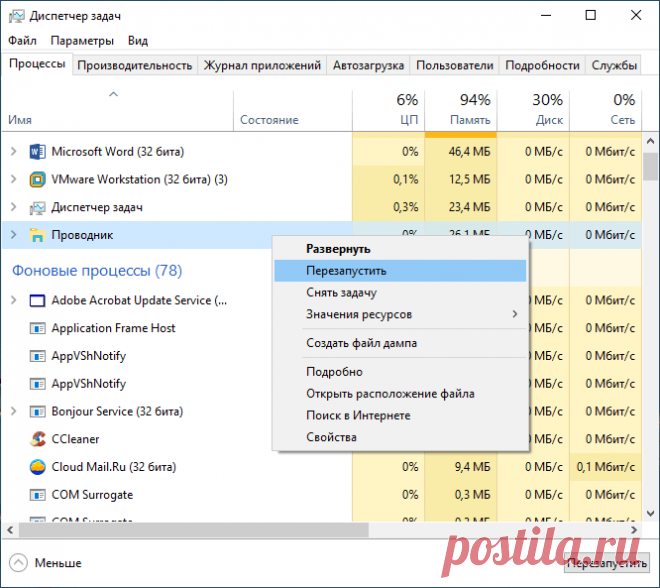
Task: Click the COM Surrogate 0,3 МБ row icon
Action: tap(37, 495)
